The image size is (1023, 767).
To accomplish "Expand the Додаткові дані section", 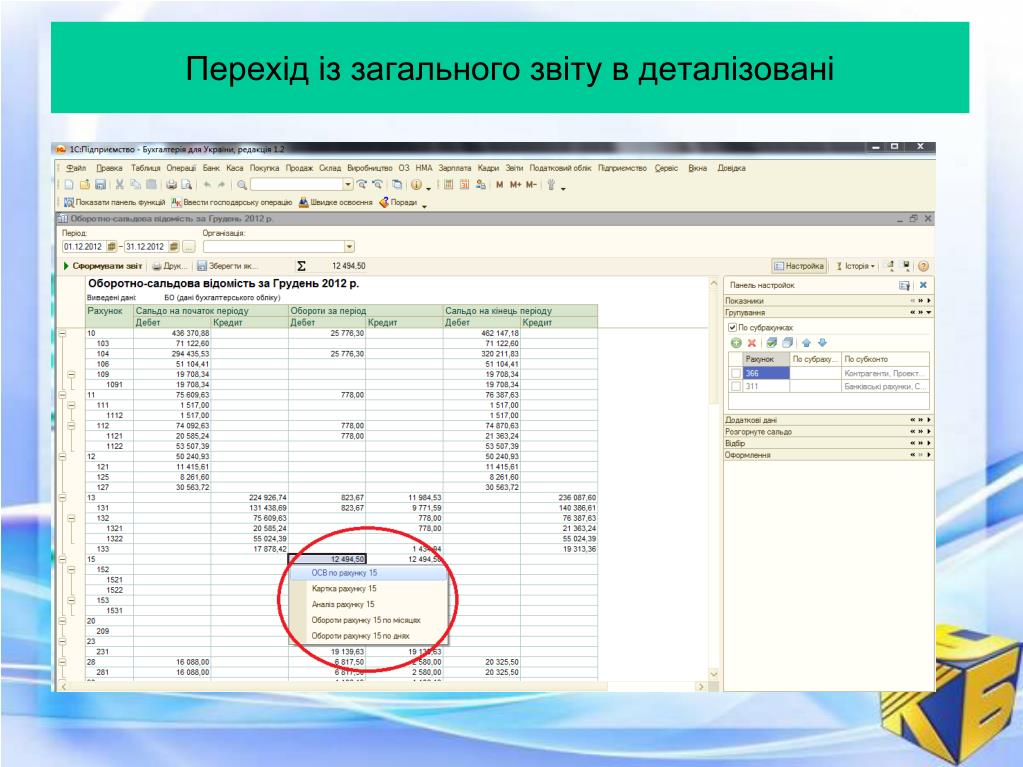I will point(929,420).
